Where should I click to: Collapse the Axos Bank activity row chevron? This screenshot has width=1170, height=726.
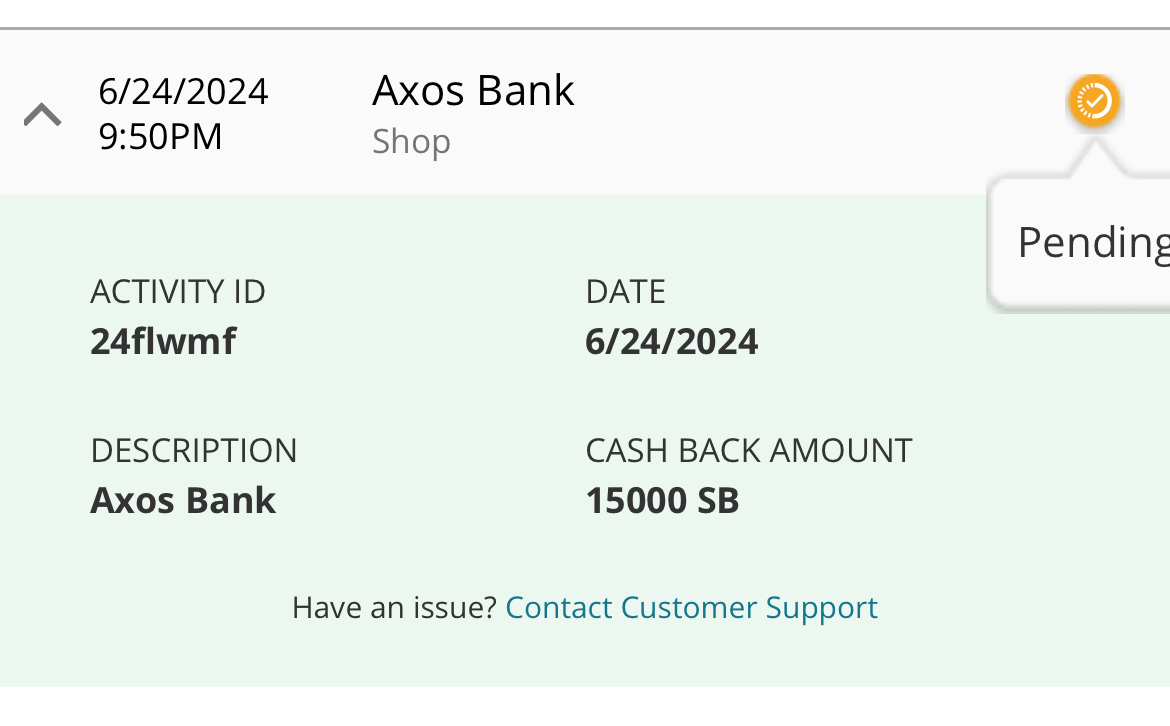pos(43,114)
